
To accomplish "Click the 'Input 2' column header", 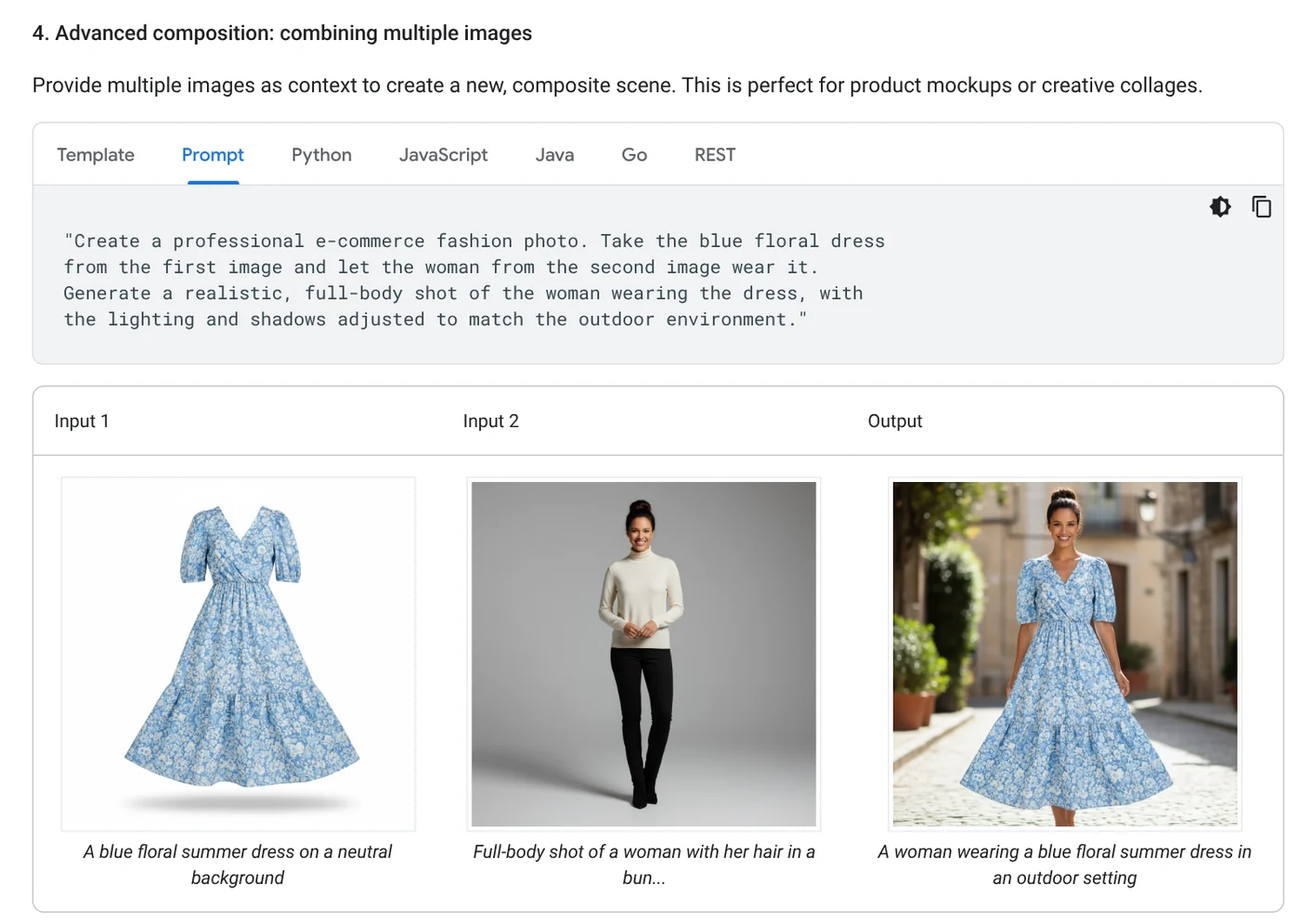I will point(491,421).
